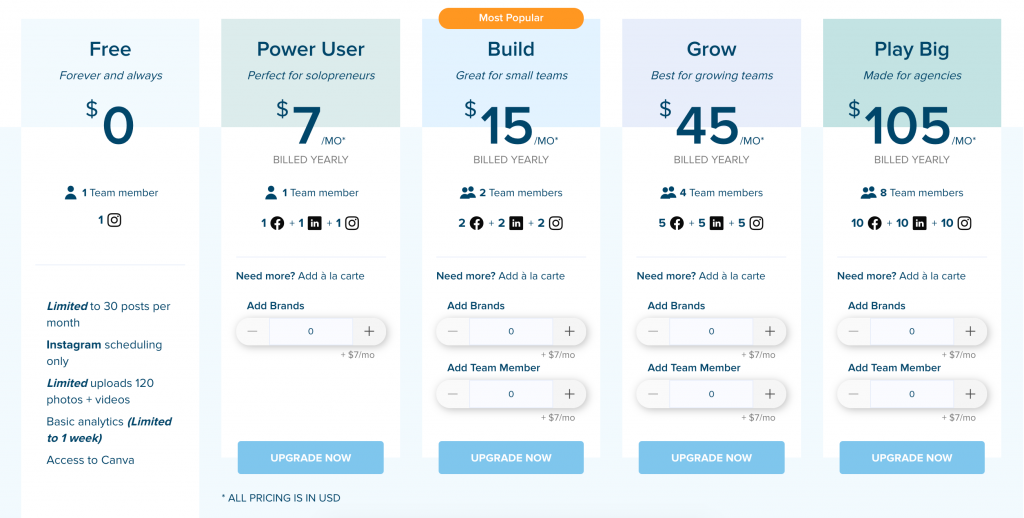Decrease Add Brands count in Build plan
This screenshot has height=518, width=1024.
click(453, 331)
